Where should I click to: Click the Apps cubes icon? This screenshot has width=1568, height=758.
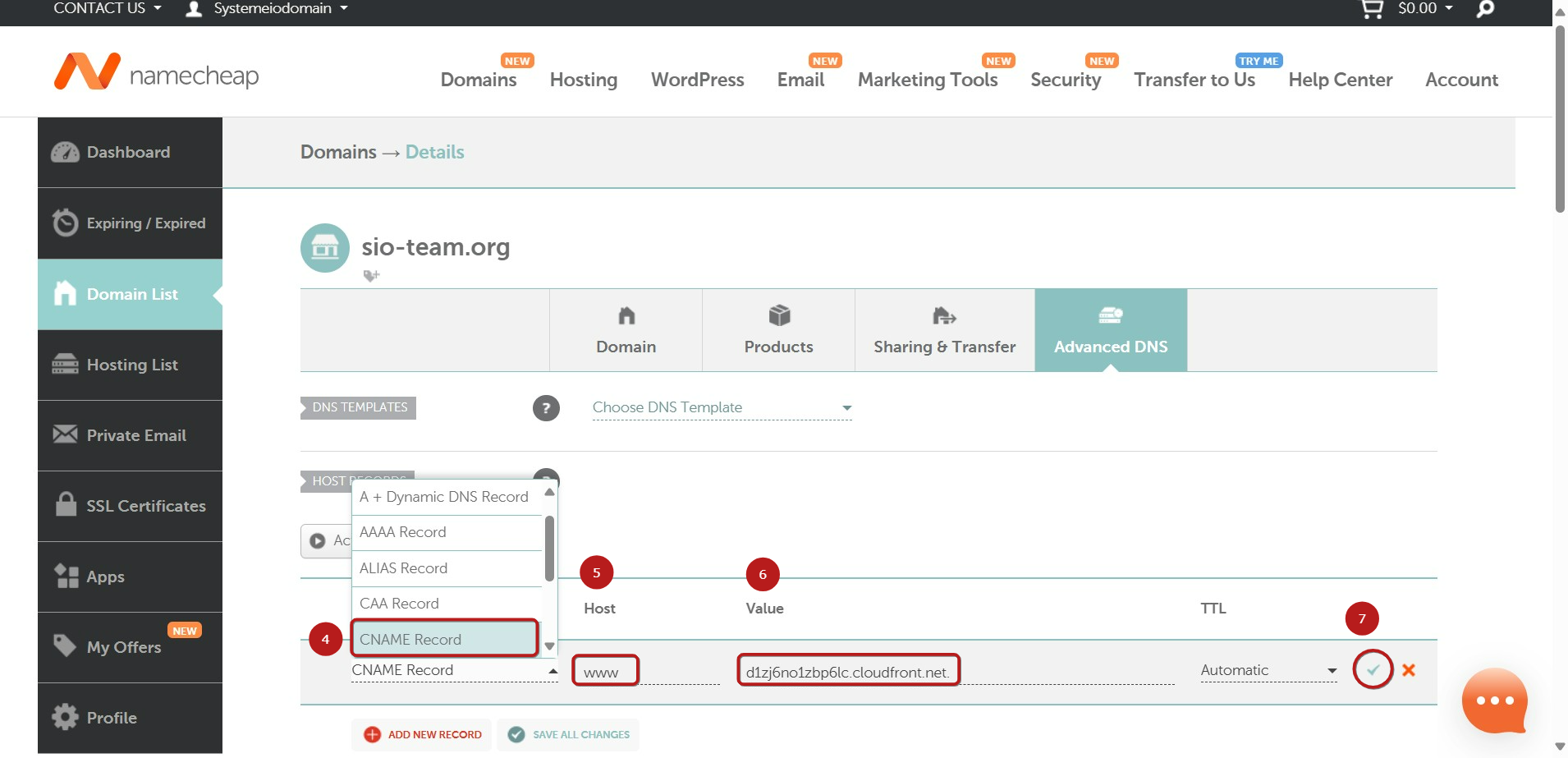pos(66,576)
